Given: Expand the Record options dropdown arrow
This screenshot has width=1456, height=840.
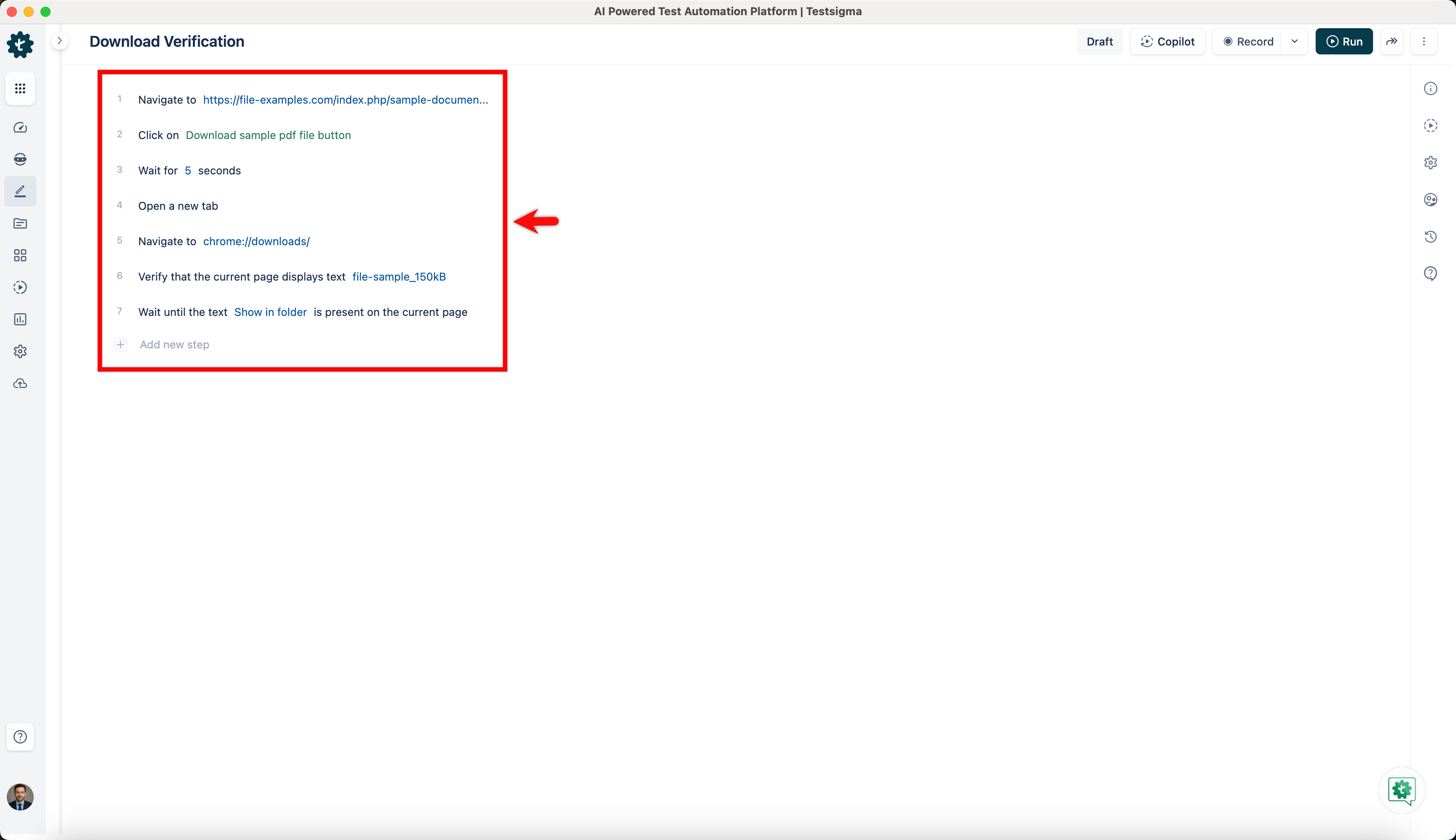Looking at the screenshot, I should (x=1295, y=42).
